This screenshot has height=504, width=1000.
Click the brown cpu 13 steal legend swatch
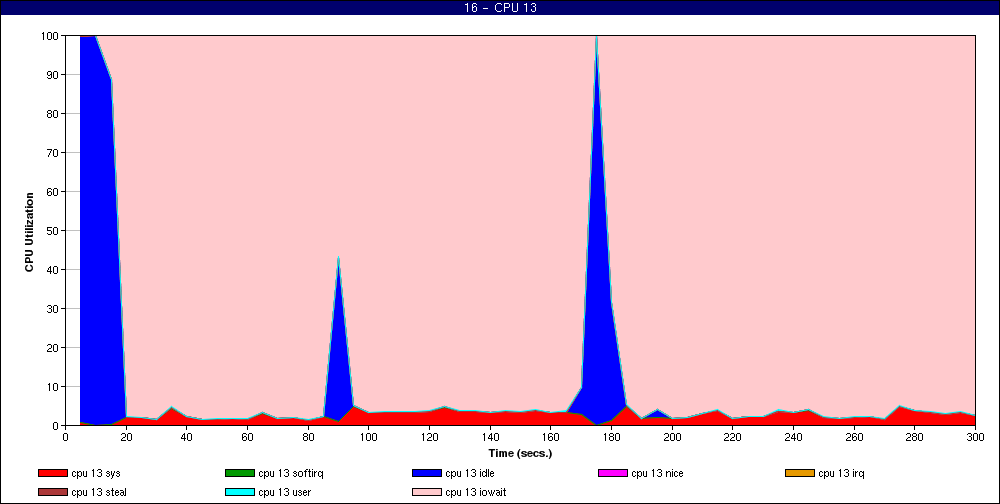pos(52,493)
